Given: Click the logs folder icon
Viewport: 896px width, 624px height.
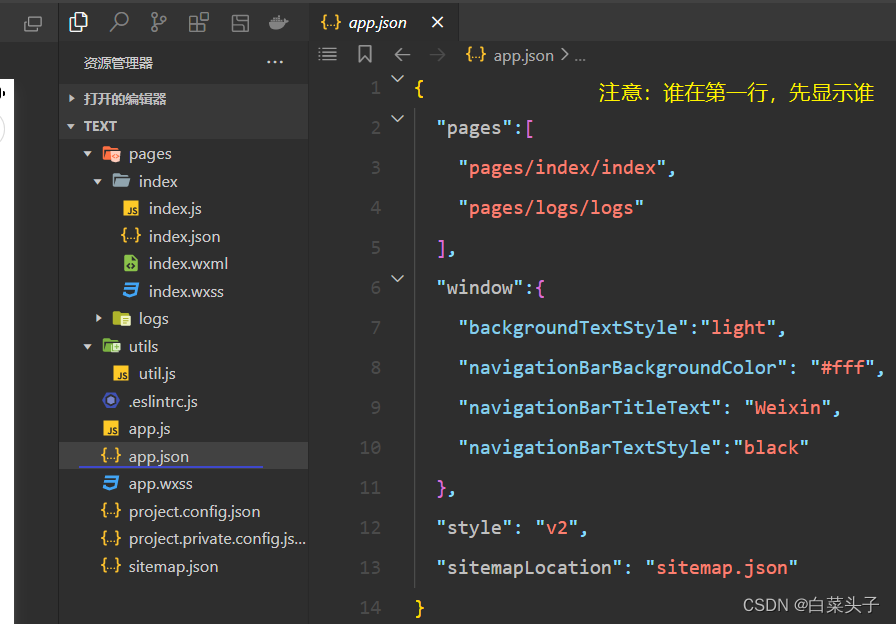Looking at the screenshot, I should point(122,318).
